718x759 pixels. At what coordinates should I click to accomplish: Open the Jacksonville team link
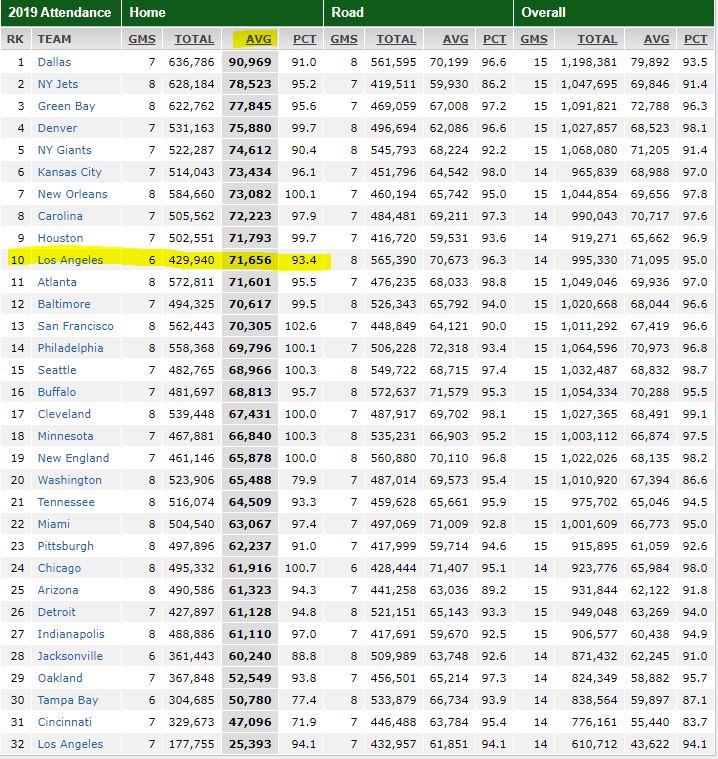click(x=70, y=656)
